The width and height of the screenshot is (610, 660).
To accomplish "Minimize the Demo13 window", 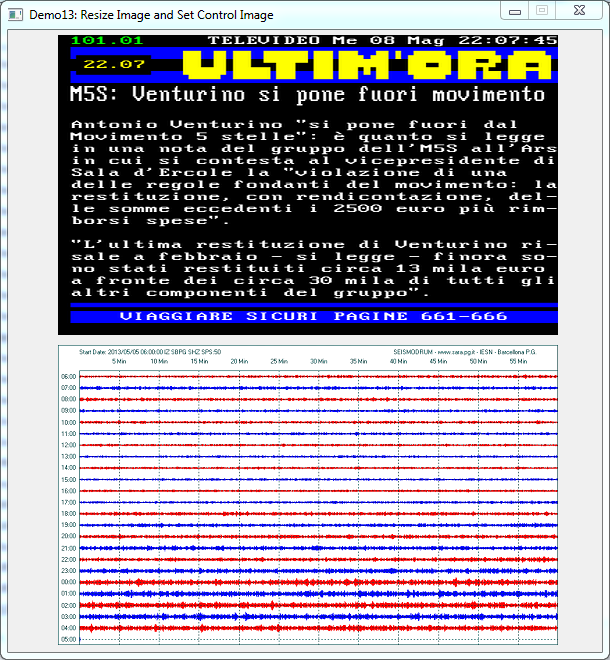I will 514,10.
